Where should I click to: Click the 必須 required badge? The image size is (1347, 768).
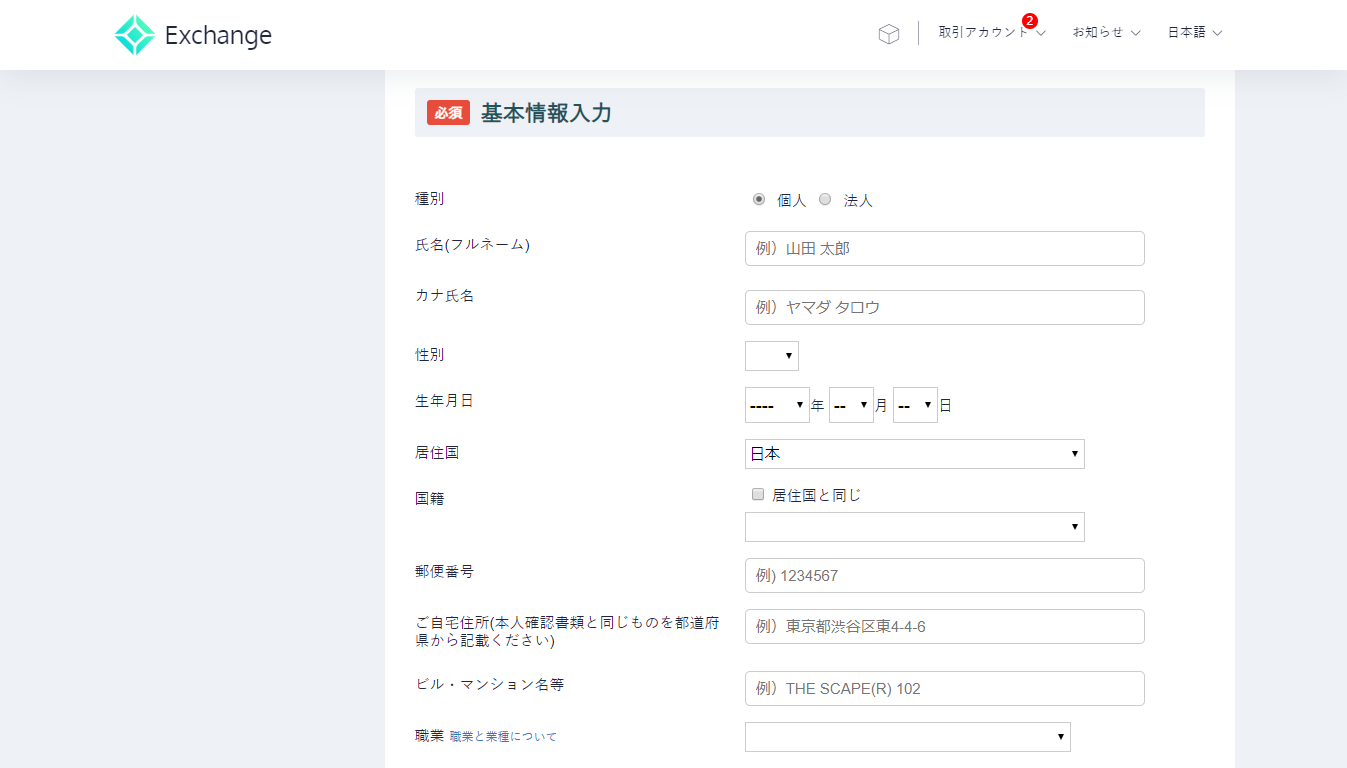tap(447, 112)
